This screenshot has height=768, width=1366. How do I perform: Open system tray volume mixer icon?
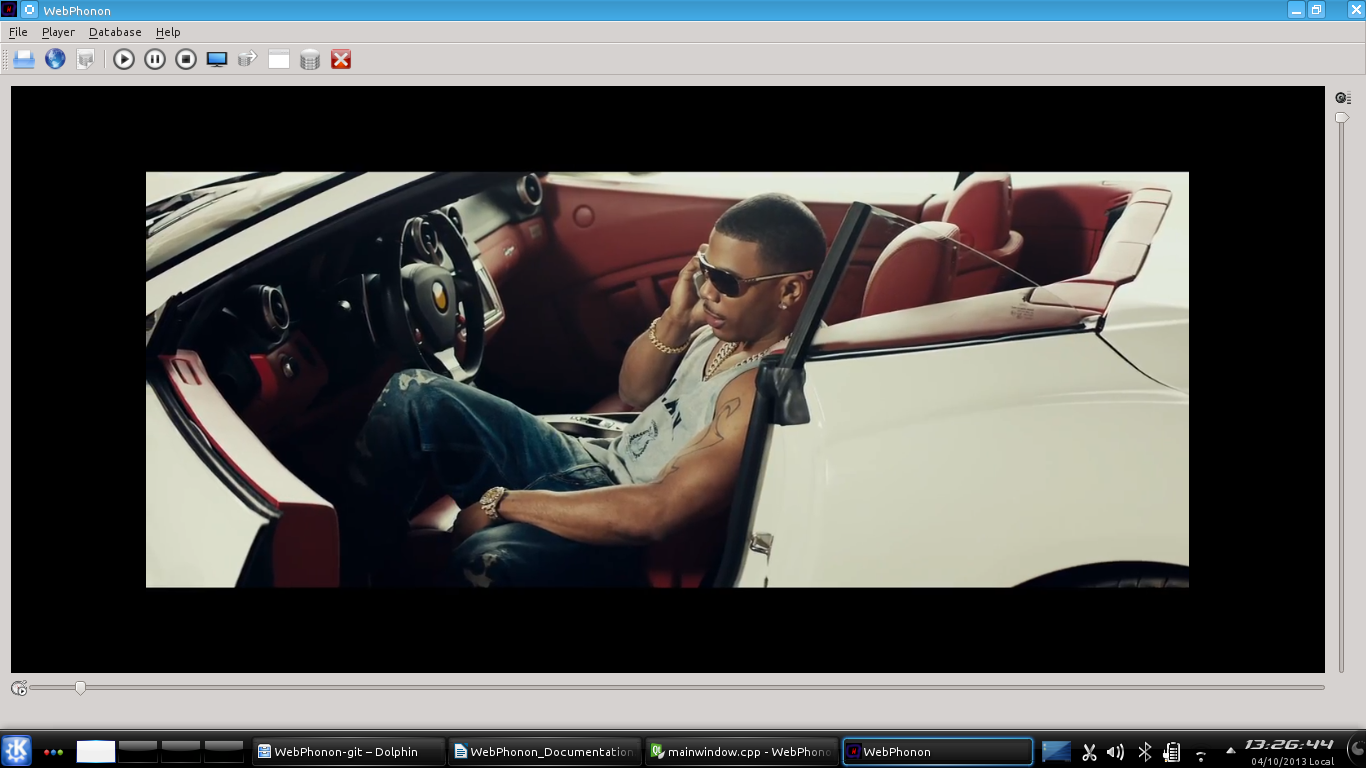point(1116,752)
